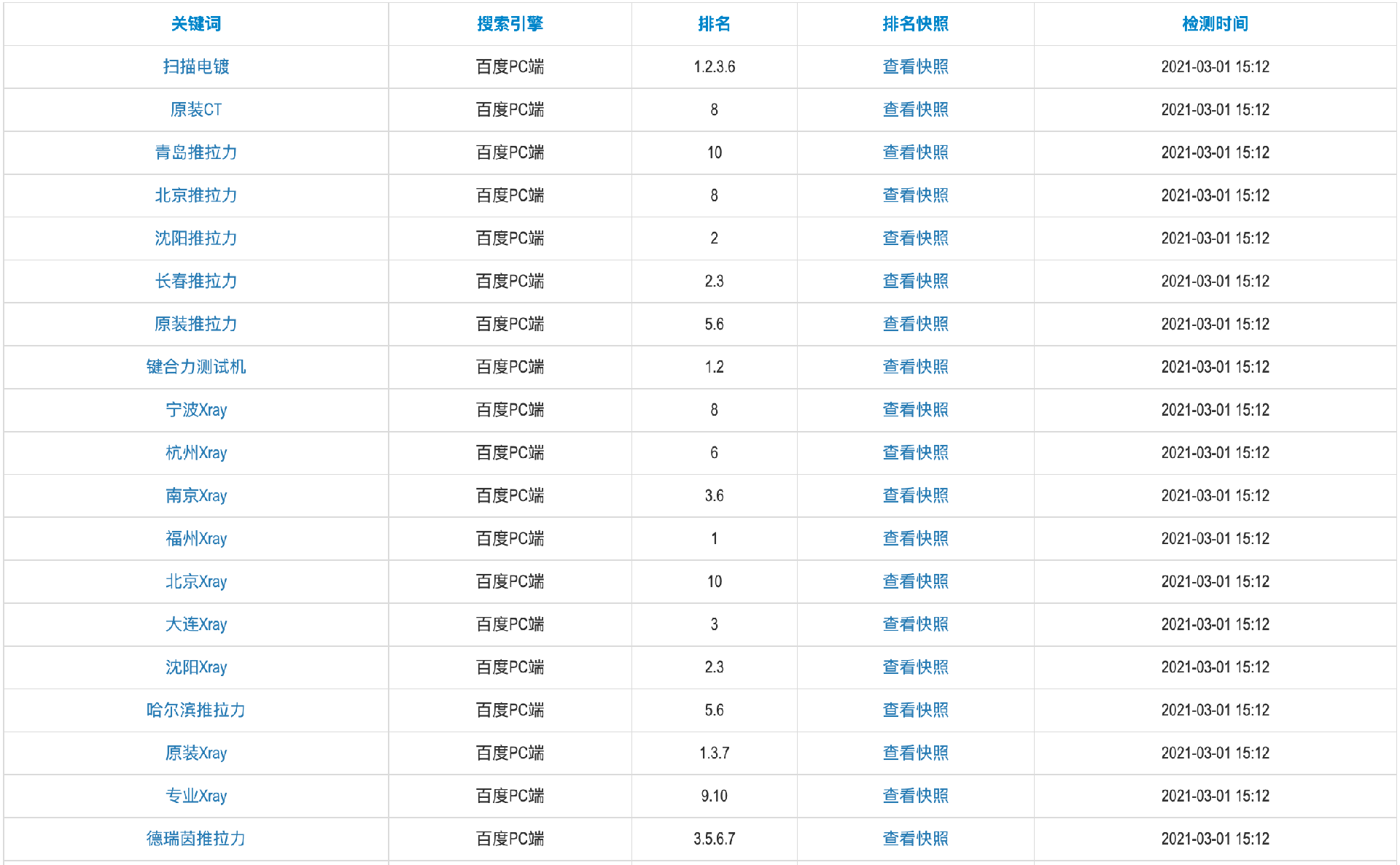
Task: Open the 扫描电镀 keyword link
Action: point(196,66)
